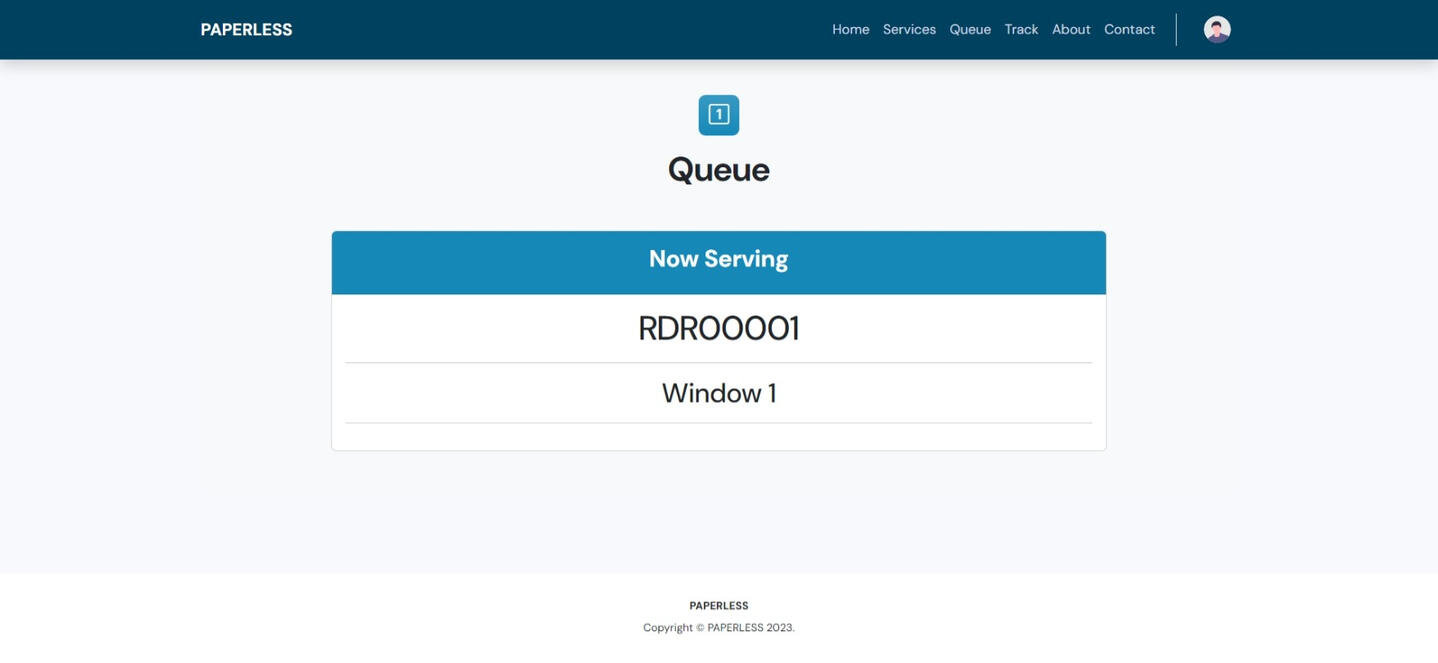Click the empty navbar area between logo and Home
The width and height of the screenshot is (1438, 663).
tap(560, 30)
